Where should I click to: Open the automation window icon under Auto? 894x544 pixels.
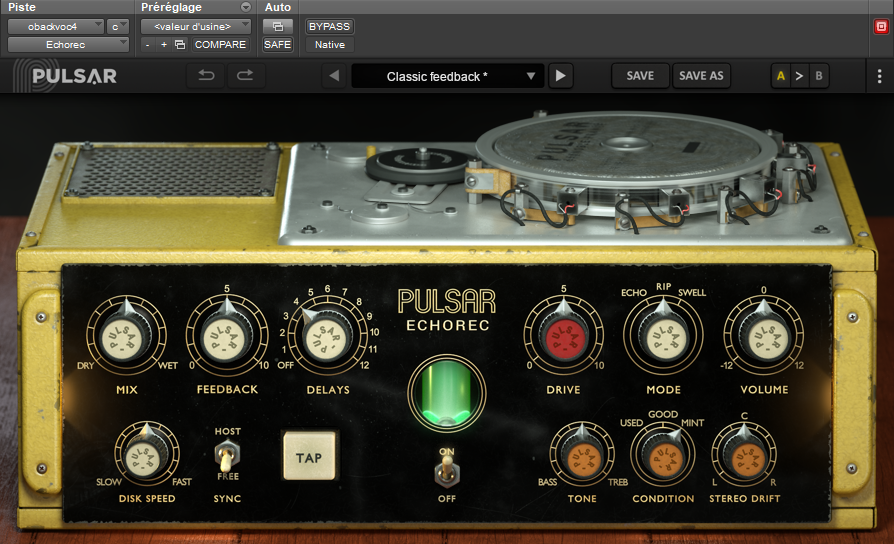tap(277, 27)
